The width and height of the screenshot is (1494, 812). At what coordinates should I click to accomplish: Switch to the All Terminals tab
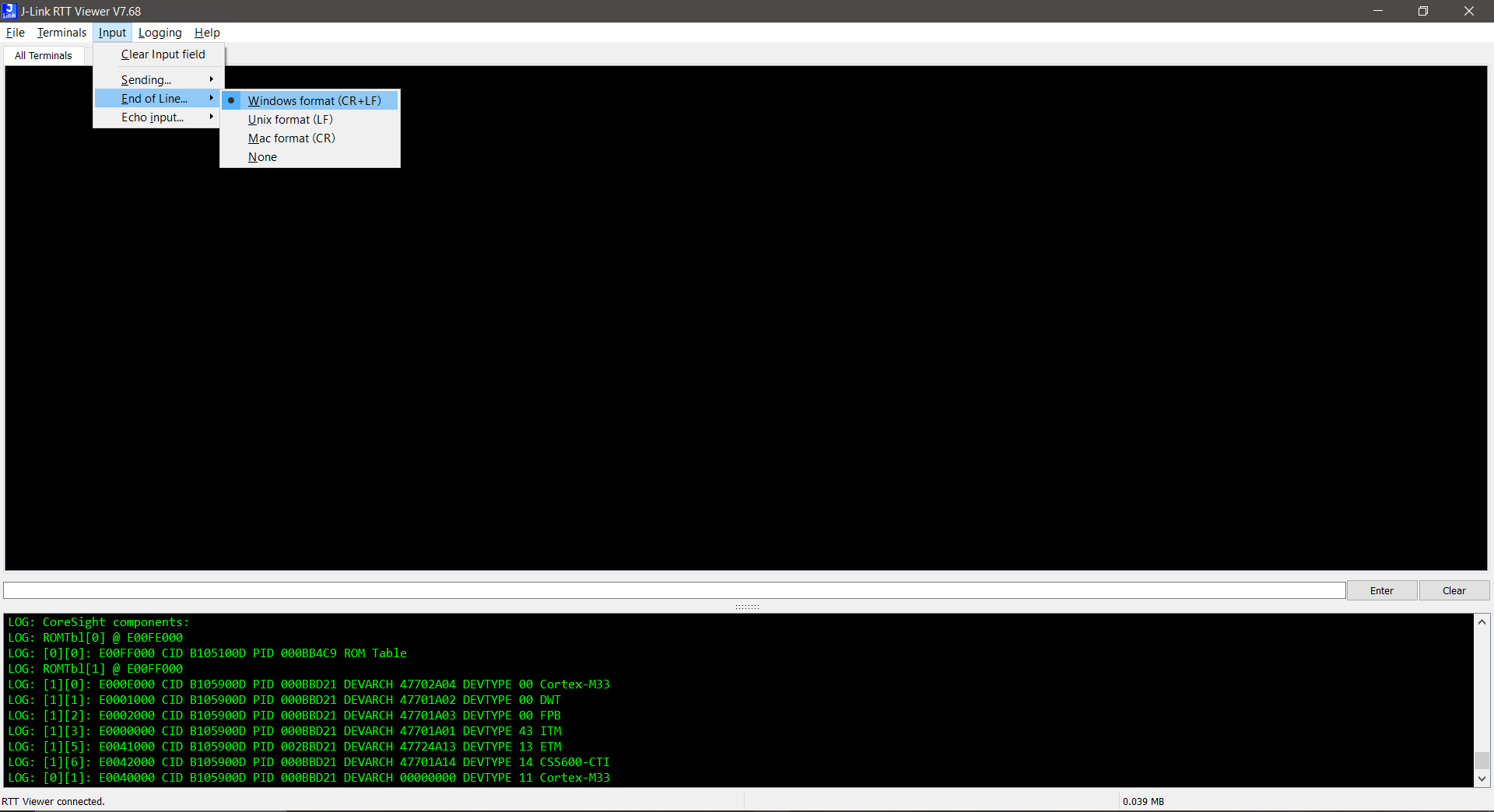pyautogui.click(x=43, y=55)
